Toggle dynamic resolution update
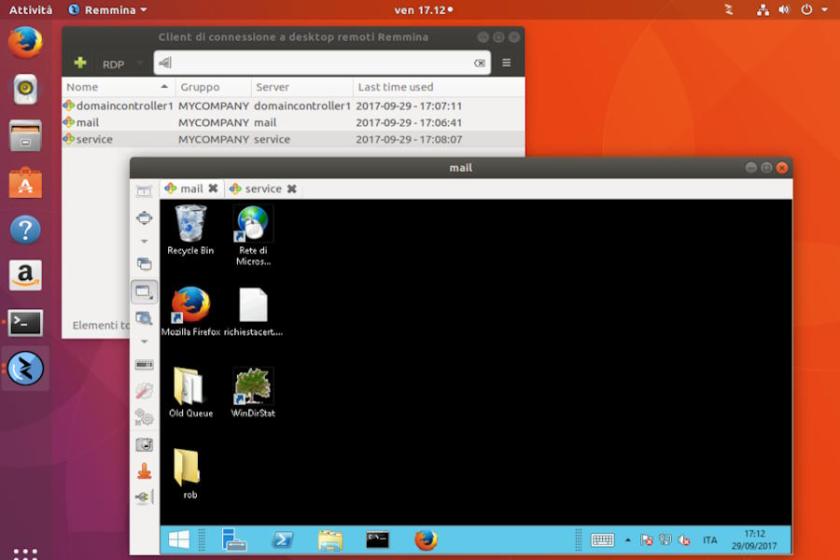The image size is (840, 560). [x=144, y=292]
